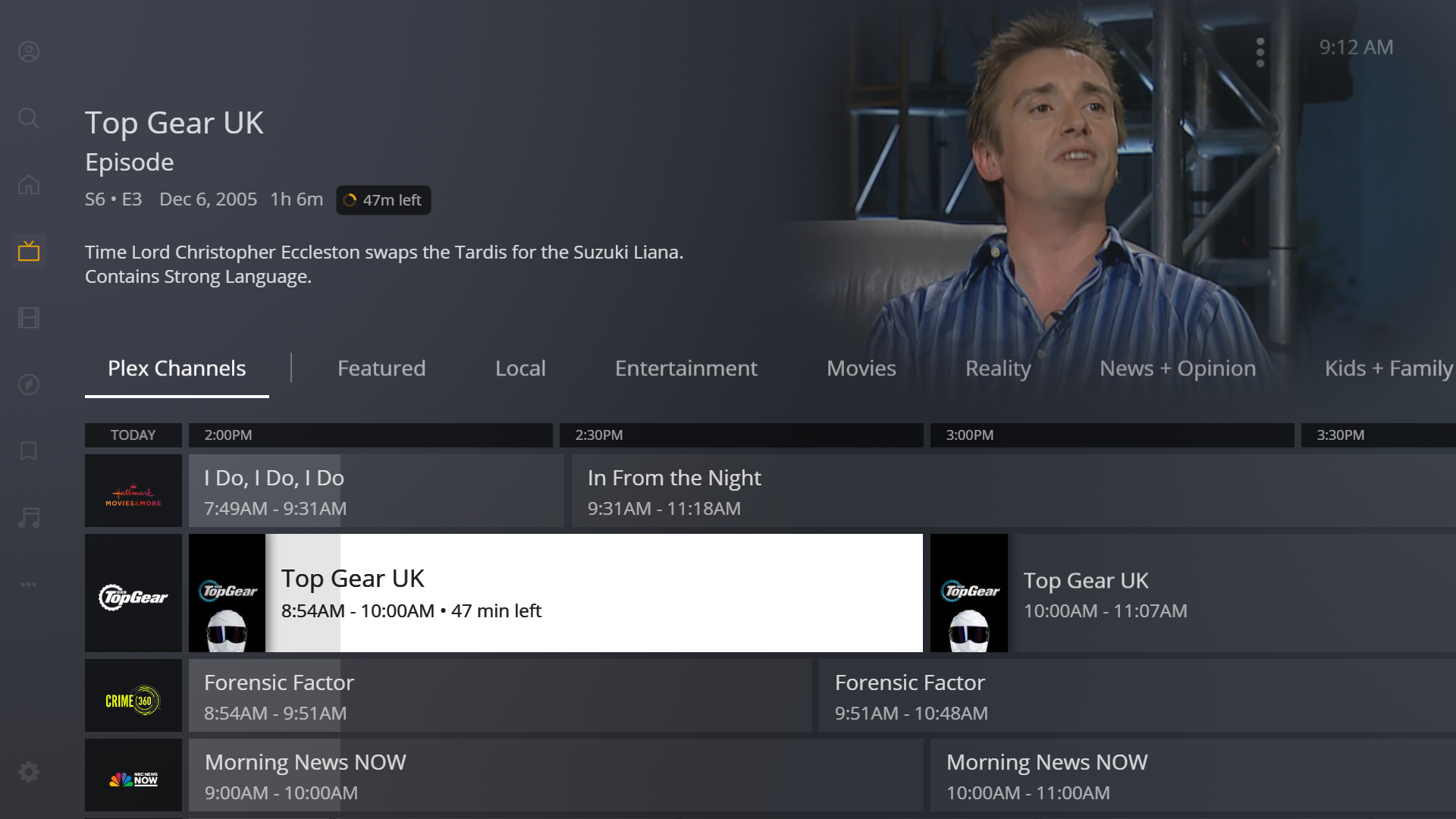1456x819 pixels.
Task: Click the Discover compass icon
Action: click(x=29, y=384)
